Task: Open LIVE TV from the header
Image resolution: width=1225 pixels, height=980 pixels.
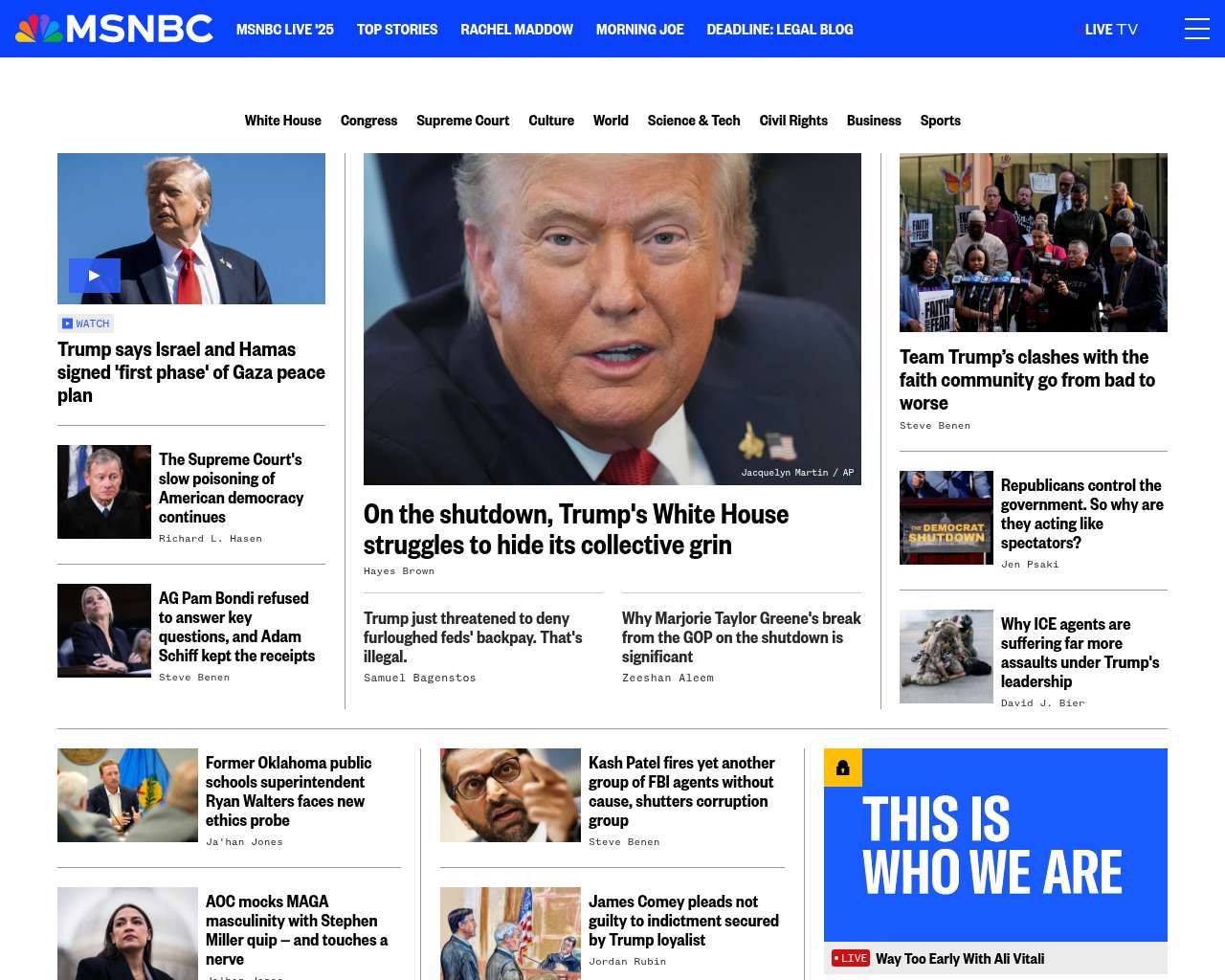Action: [1111, 30]
